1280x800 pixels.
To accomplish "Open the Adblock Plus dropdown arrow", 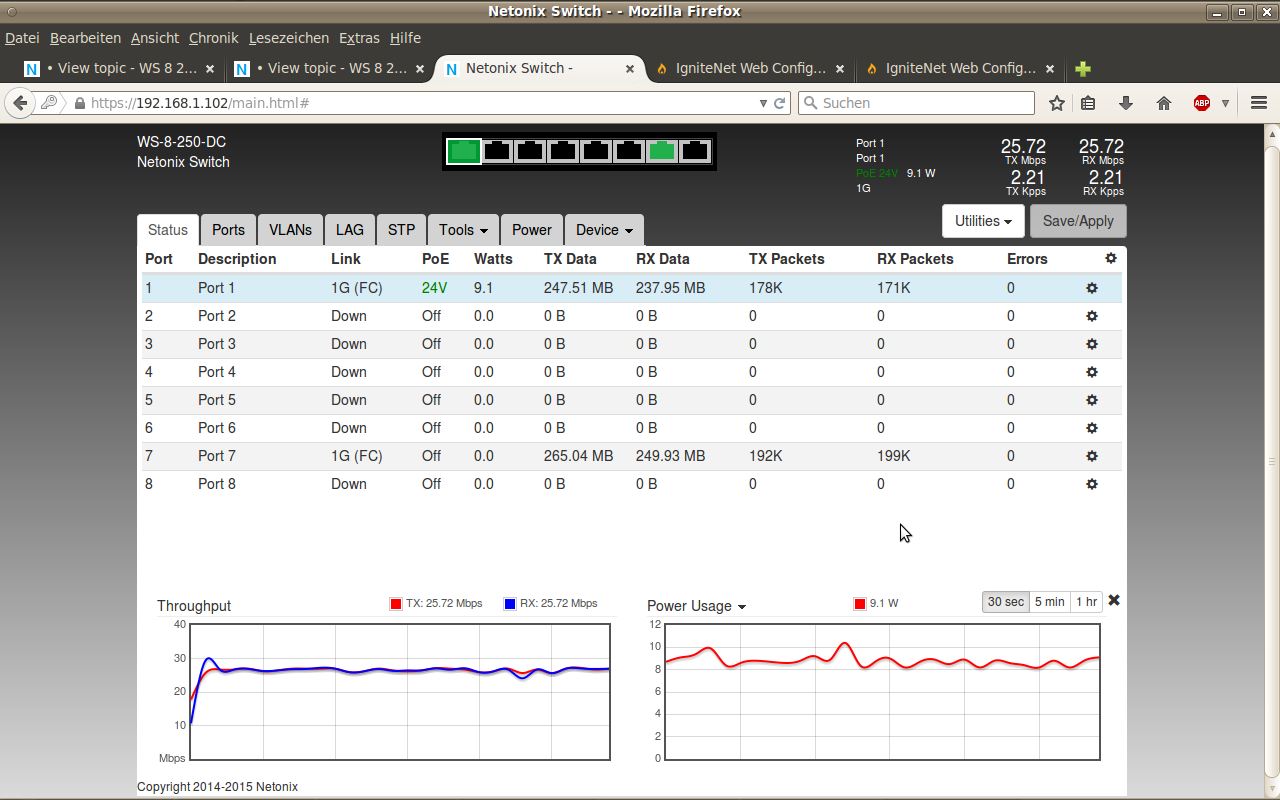I will coord(1225,103).
